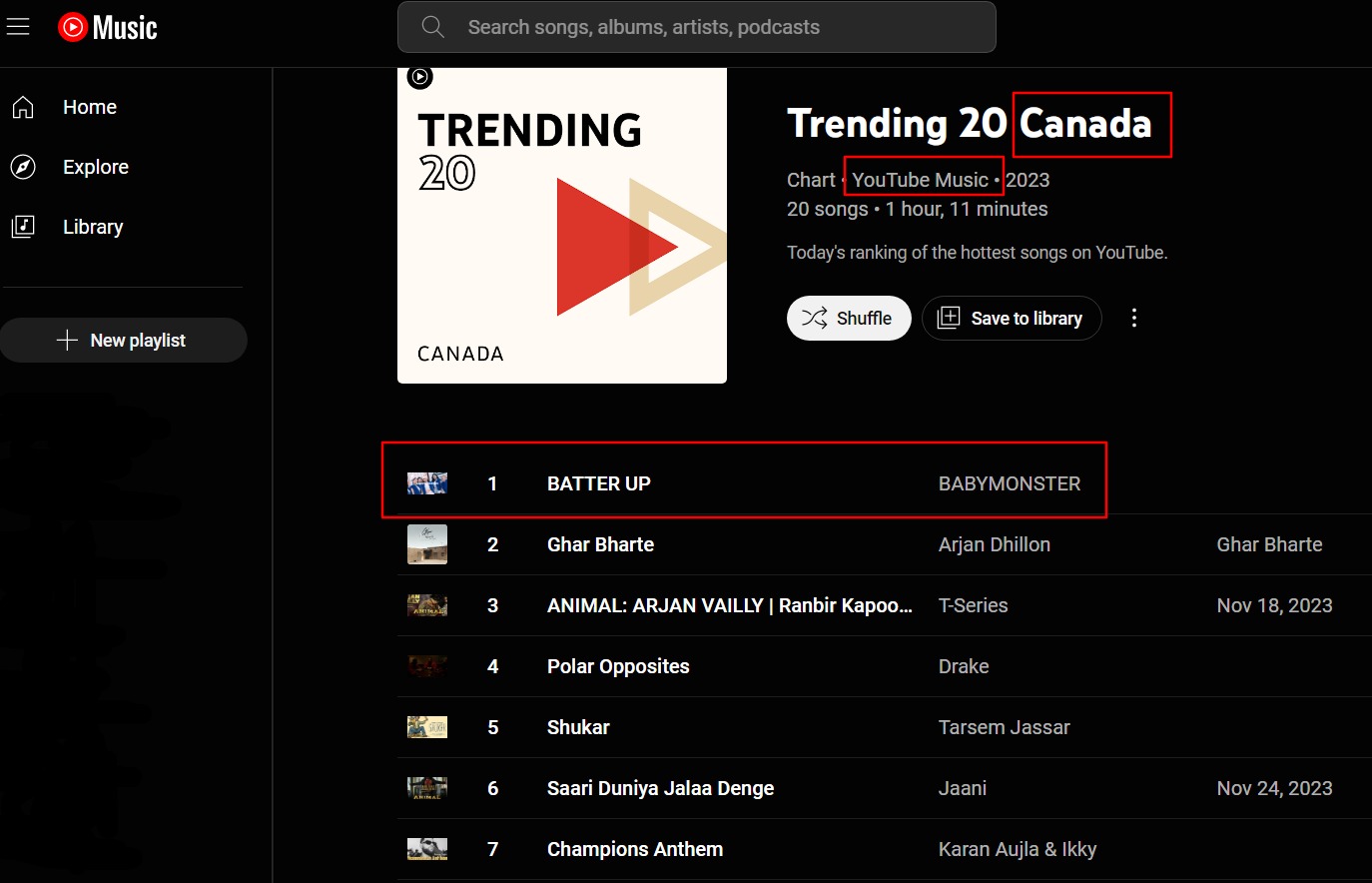This screenshot has height=883, width=1372.
Task: Click the save-to-library plus icon
Action: 949,318
